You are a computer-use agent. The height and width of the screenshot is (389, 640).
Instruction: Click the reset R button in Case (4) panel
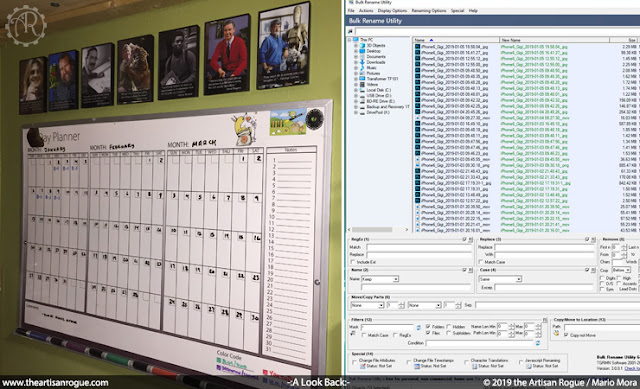[x=593, y=270]
